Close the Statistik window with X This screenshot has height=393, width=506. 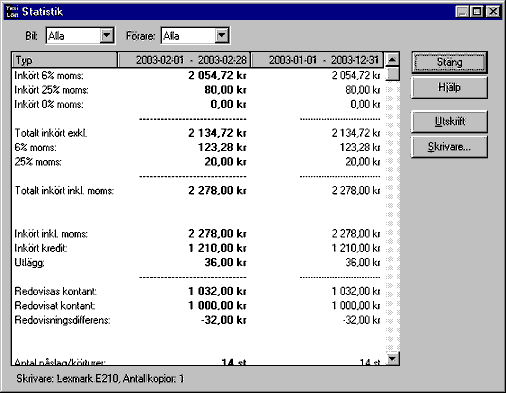coord(493,12)
